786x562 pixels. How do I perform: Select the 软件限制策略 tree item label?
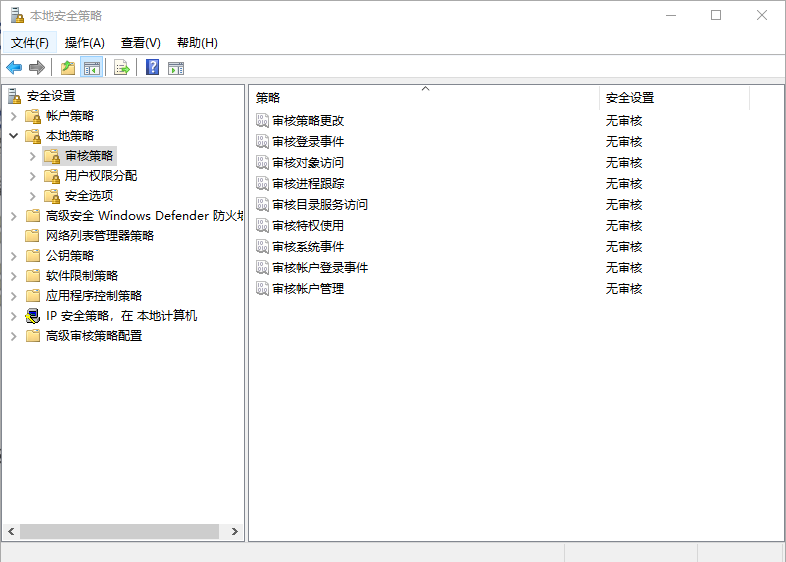tap(82, 276)
